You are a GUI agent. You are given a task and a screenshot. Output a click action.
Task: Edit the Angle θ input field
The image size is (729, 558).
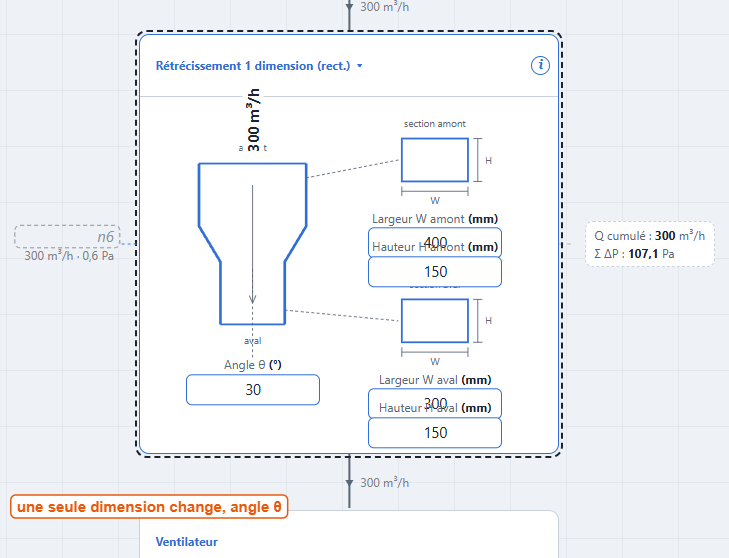253,390
